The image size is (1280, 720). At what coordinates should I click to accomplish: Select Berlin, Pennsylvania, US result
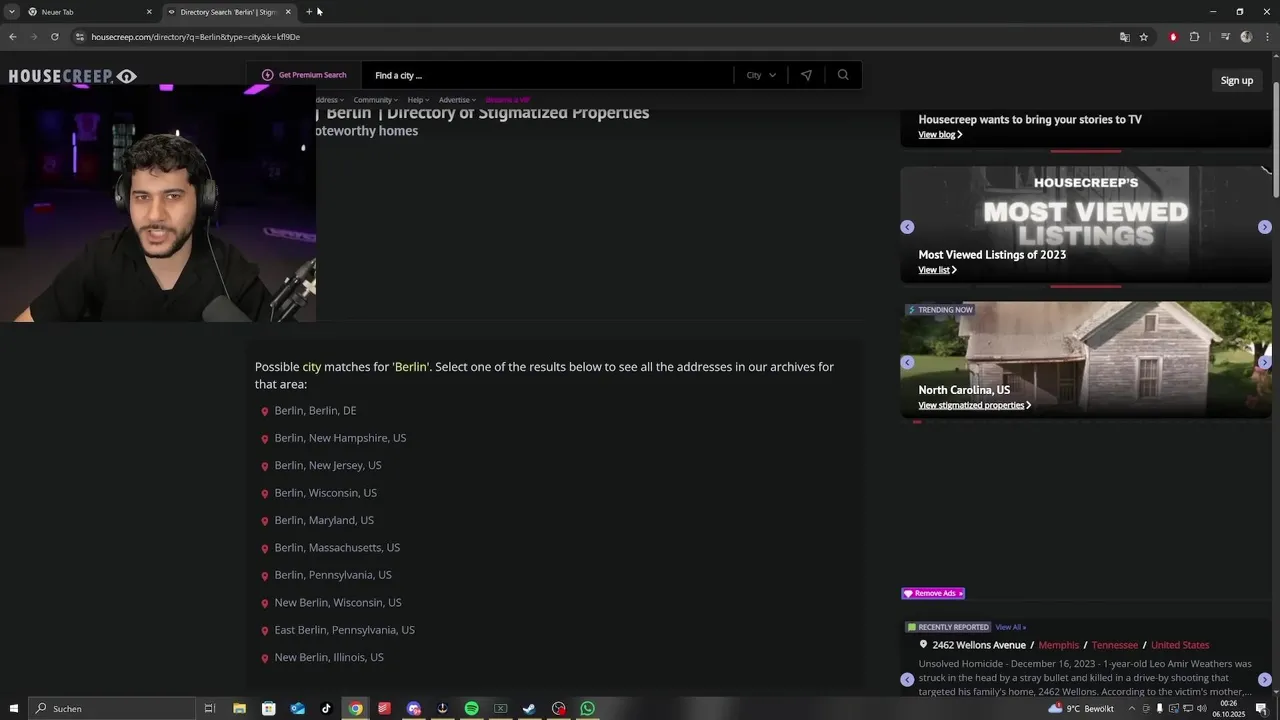point(333,575)
